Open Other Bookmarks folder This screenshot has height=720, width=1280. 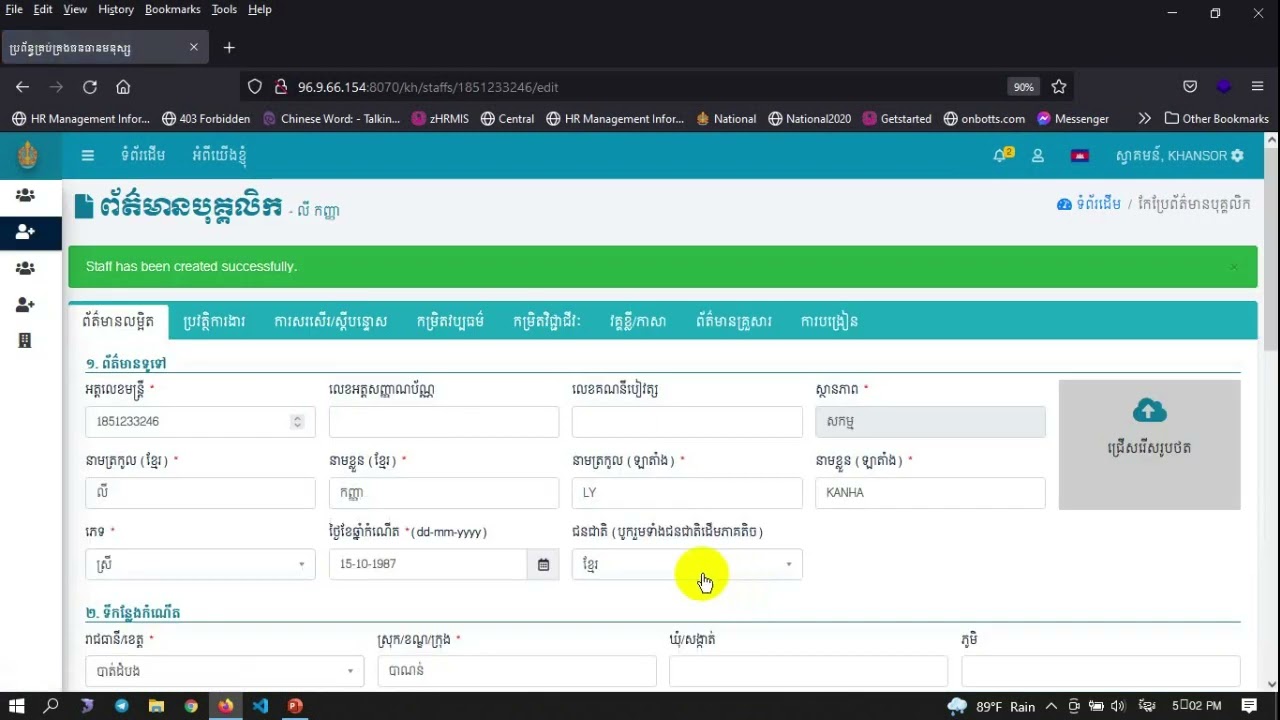point(1217,118)
